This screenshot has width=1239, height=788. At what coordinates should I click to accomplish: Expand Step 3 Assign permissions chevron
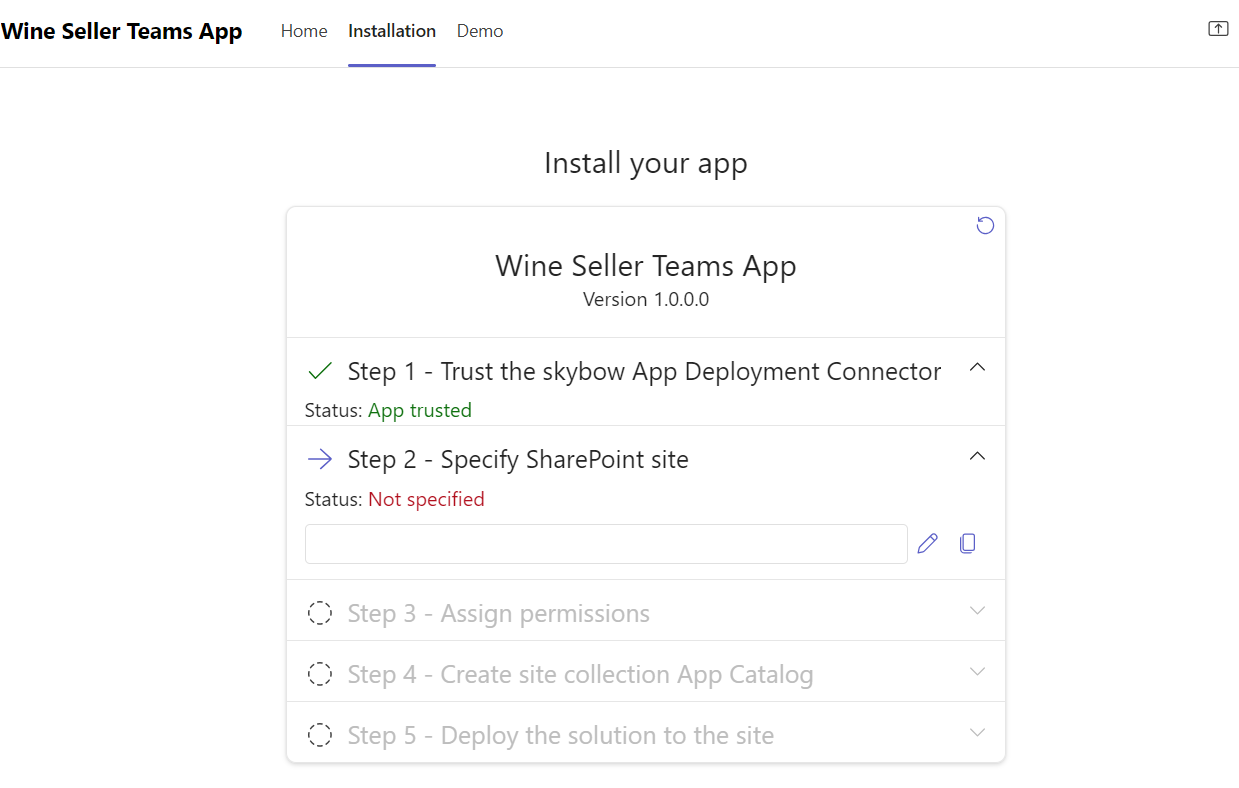[x=978, y=610]
